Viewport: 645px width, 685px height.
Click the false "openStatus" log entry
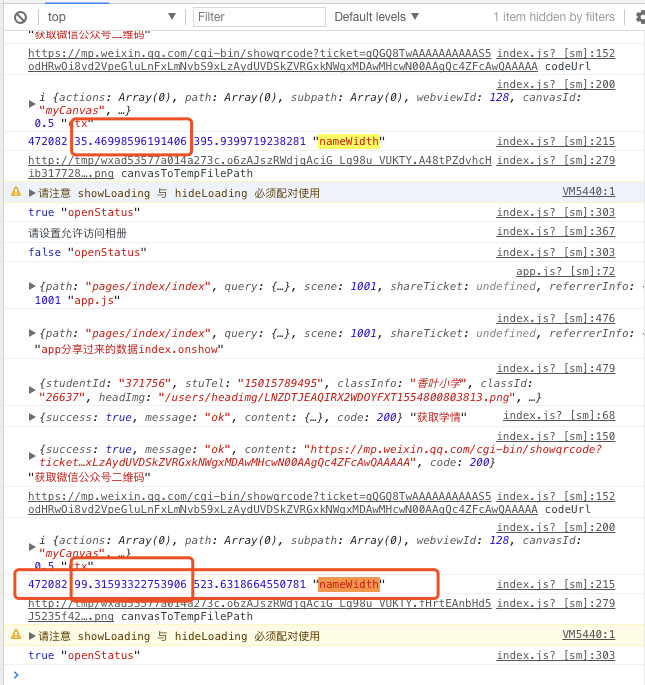click(x=87, y=252)
